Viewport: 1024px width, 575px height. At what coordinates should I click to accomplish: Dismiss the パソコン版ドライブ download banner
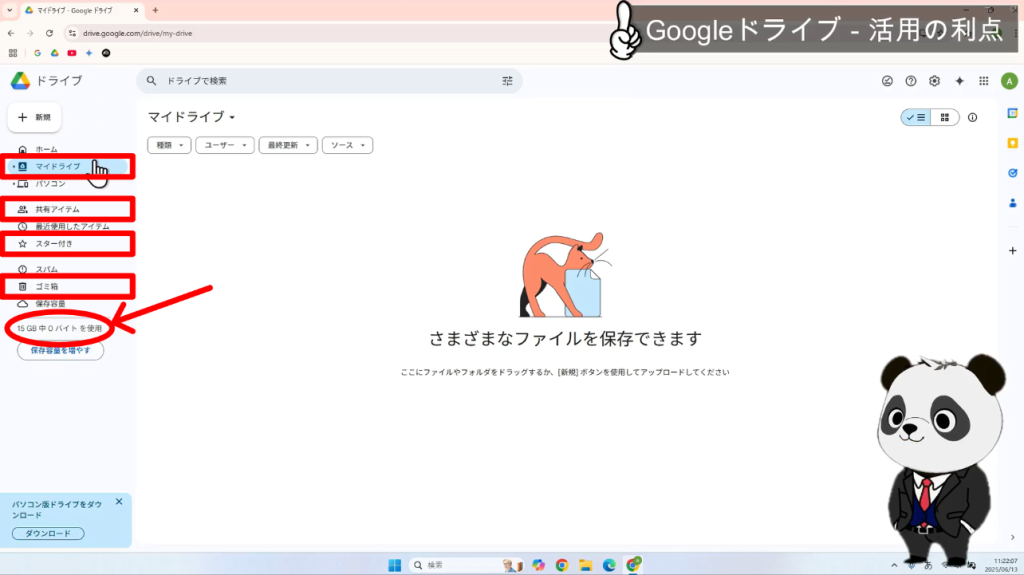pyautogui.click(x=119, y=502)
